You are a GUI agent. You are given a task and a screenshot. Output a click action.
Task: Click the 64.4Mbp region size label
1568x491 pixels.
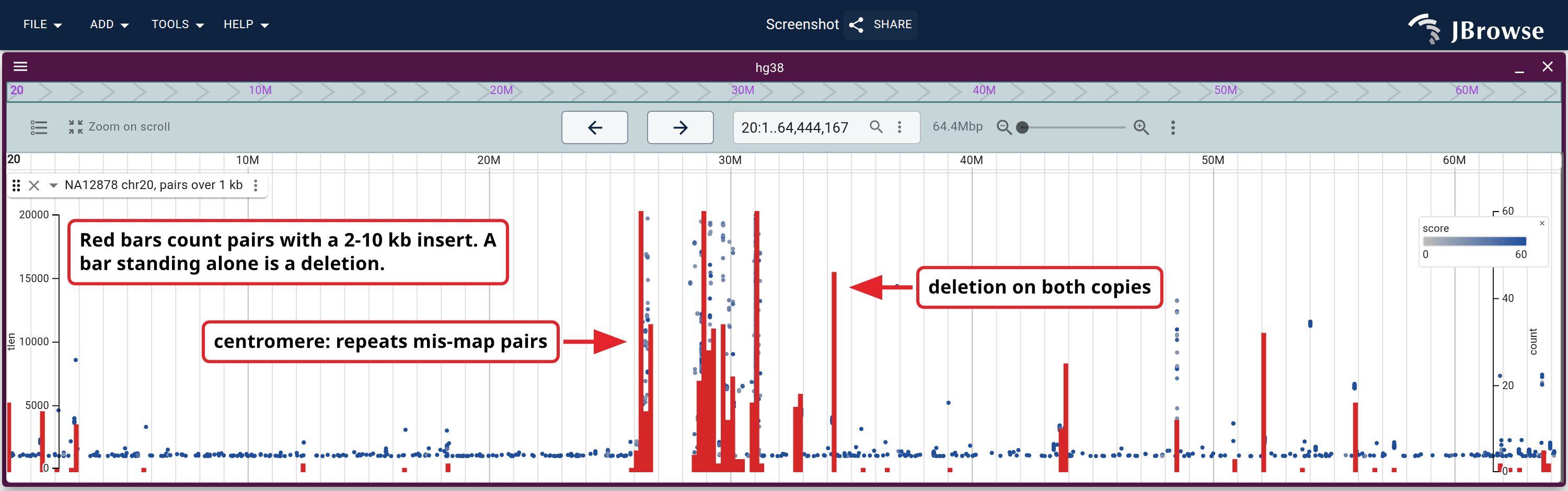958,126
